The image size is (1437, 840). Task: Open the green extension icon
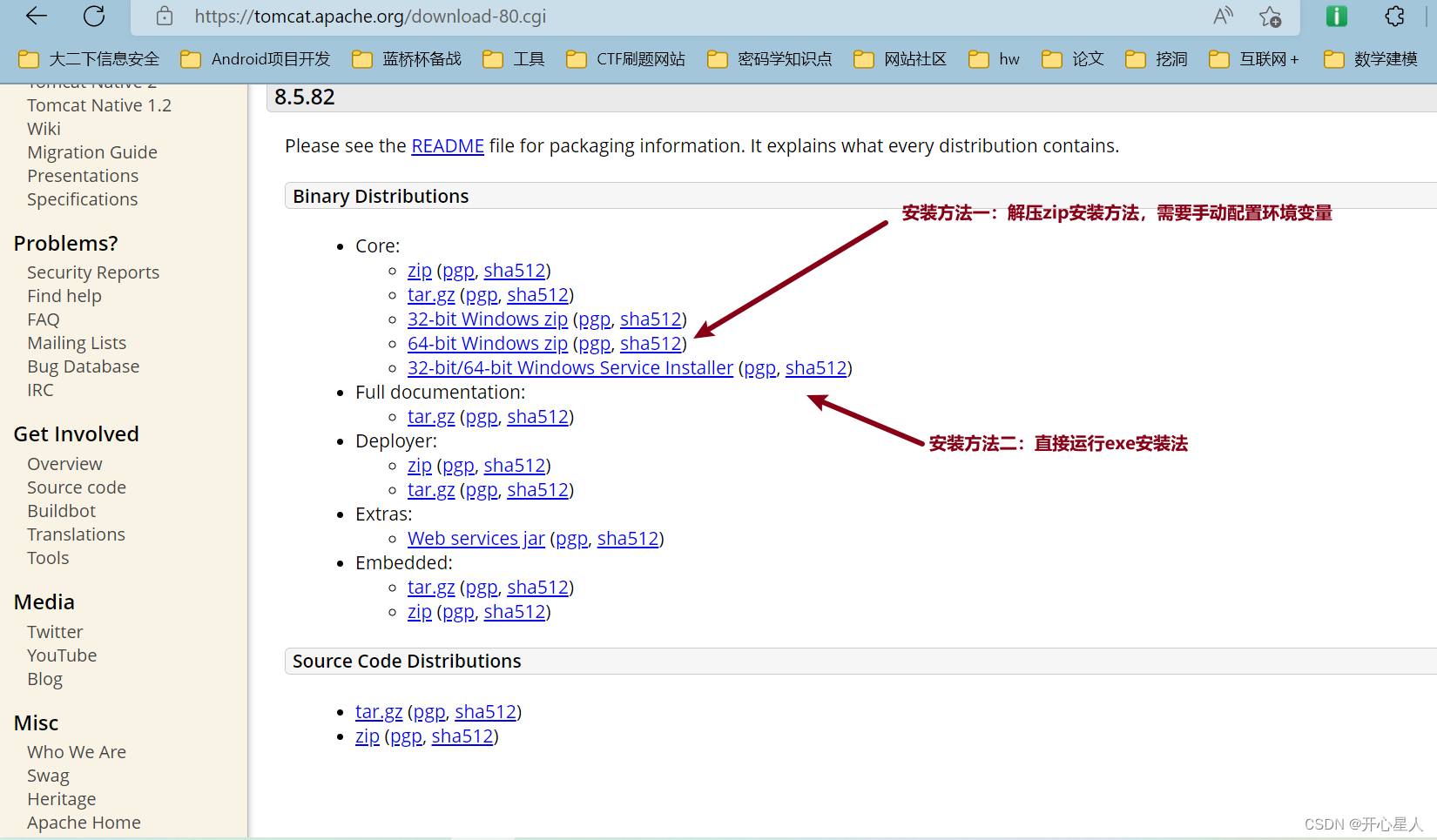click(x=1336, y=16)
